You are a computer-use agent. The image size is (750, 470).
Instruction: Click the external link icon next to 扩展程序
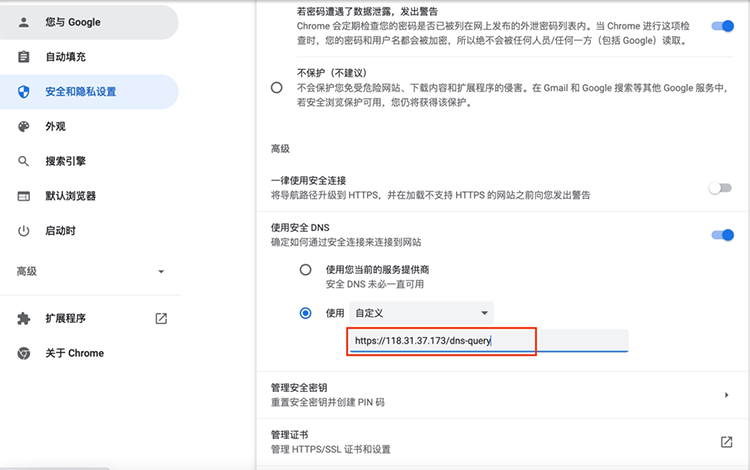click(161, 318)
